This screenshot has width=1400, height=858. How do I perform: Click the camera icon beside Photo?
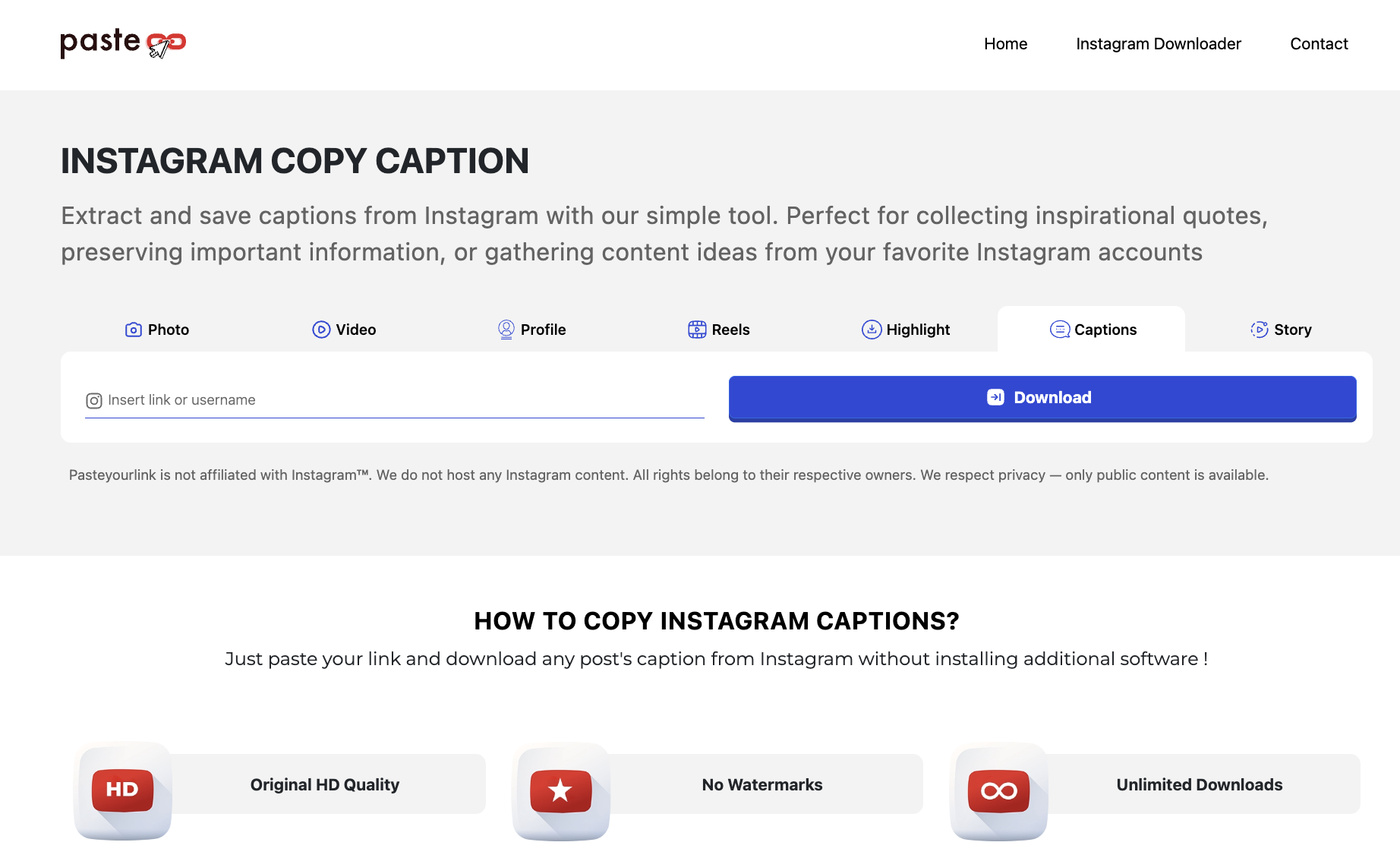134,330
